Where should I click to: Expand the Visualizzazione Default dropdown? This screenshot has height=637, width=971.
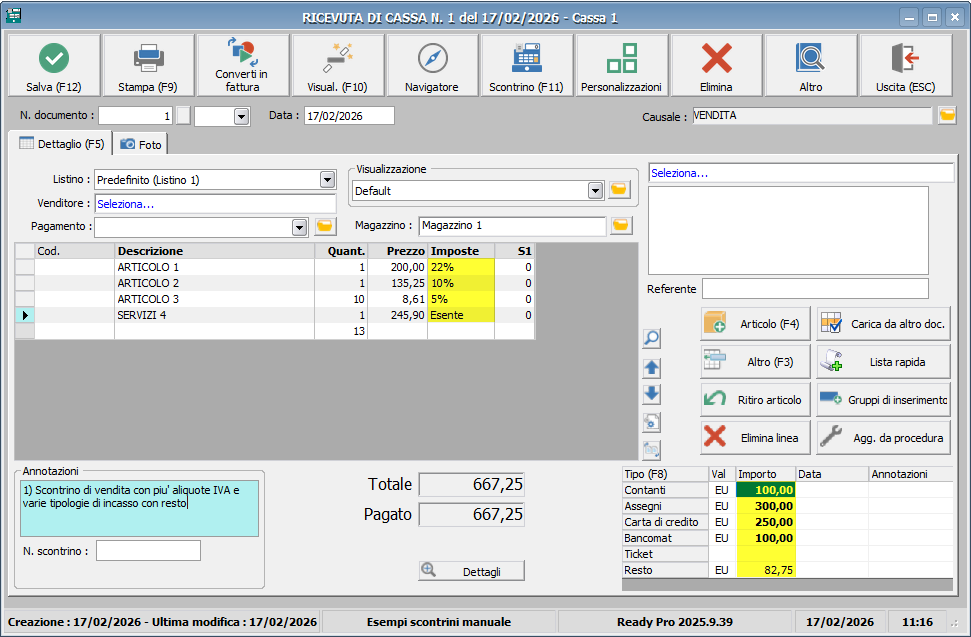(x=595, y=190)
